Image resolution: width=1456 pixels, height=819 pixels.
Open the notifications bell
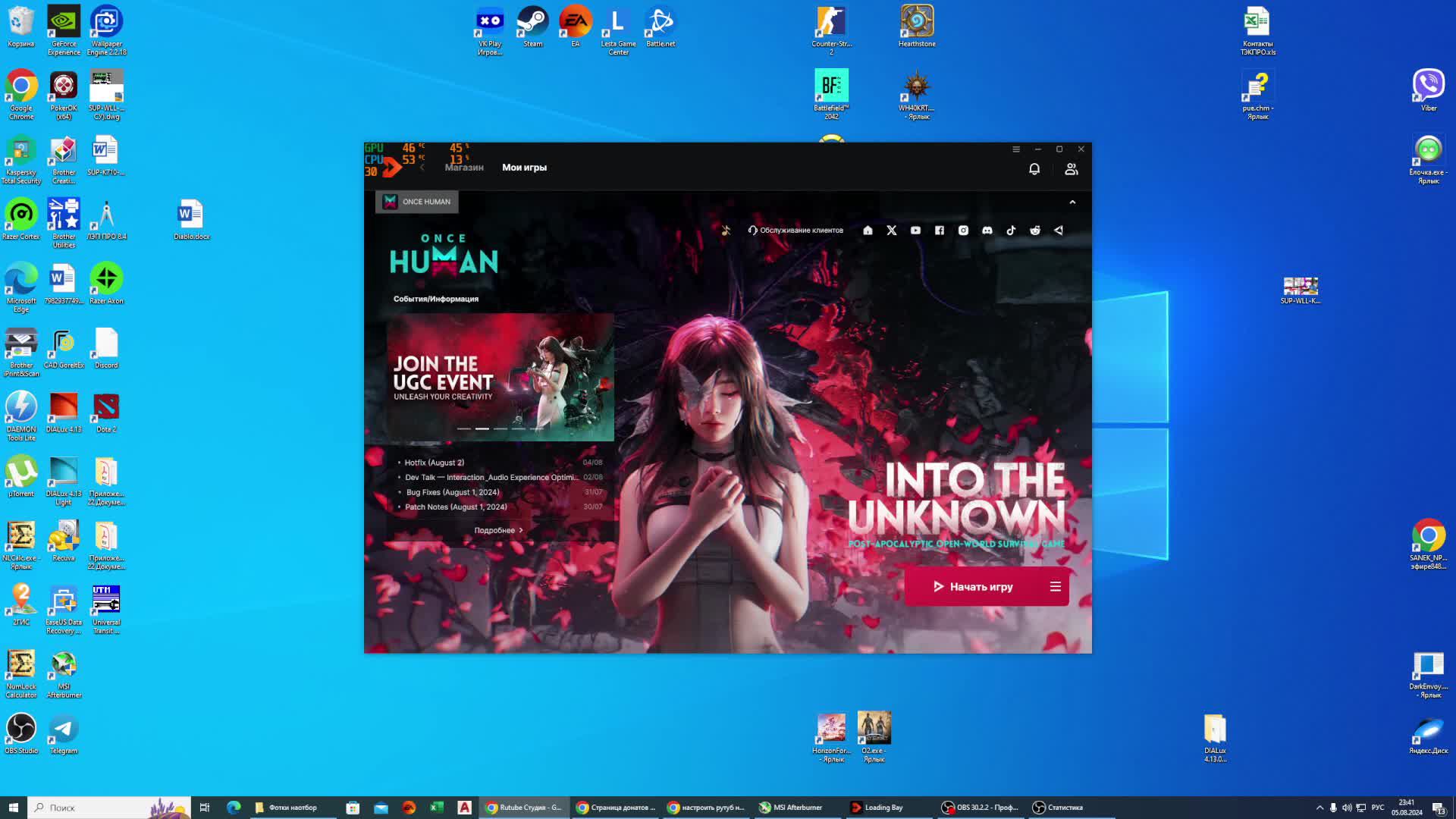[1034, 169]
